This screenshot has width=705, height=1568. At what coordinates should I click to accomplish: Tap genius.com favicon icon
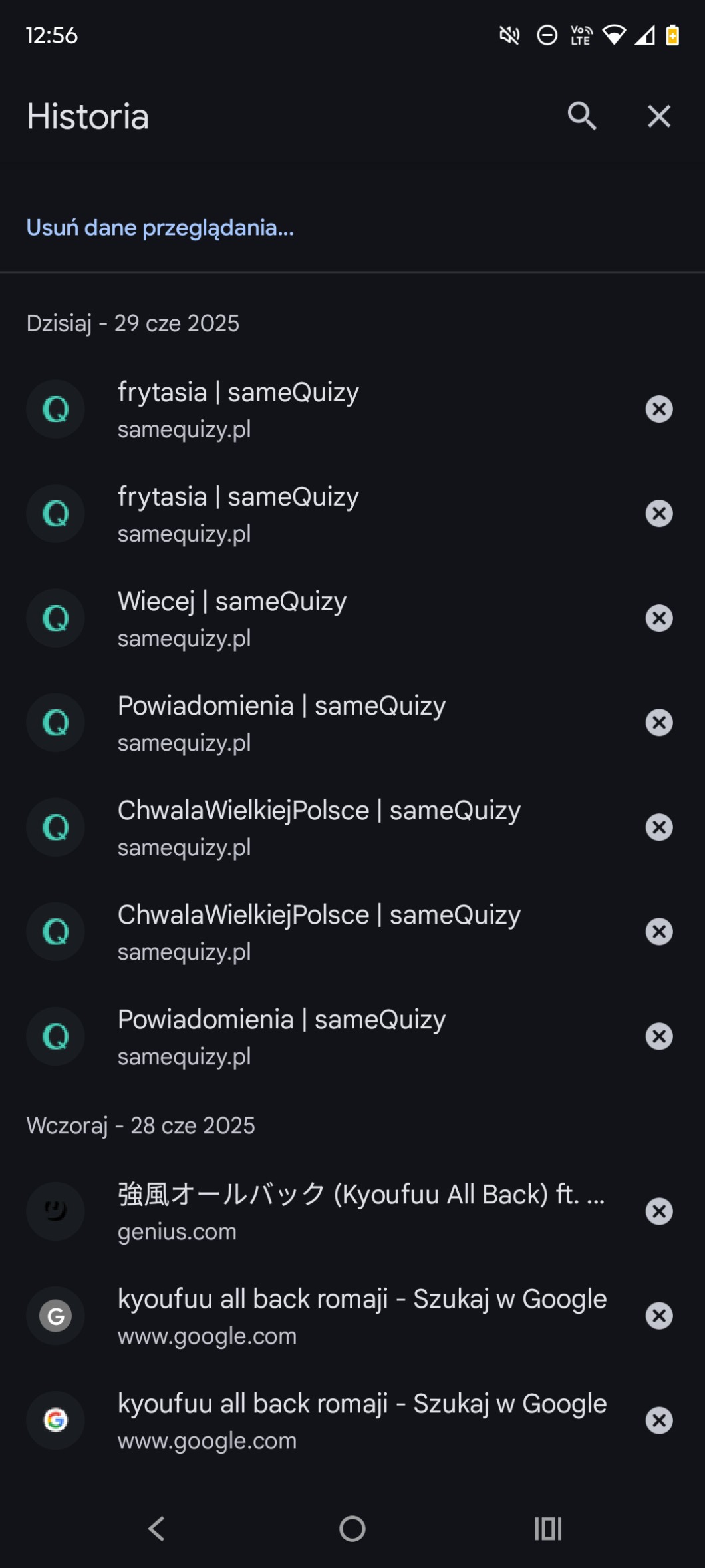(56, 1211)
